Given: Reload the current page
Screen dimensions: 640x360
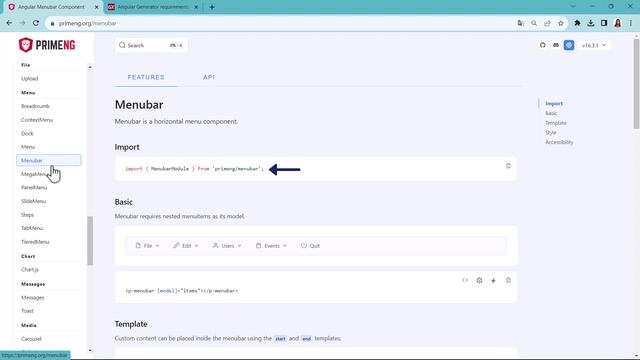Looking at the screenshot, I should [36, 23].
